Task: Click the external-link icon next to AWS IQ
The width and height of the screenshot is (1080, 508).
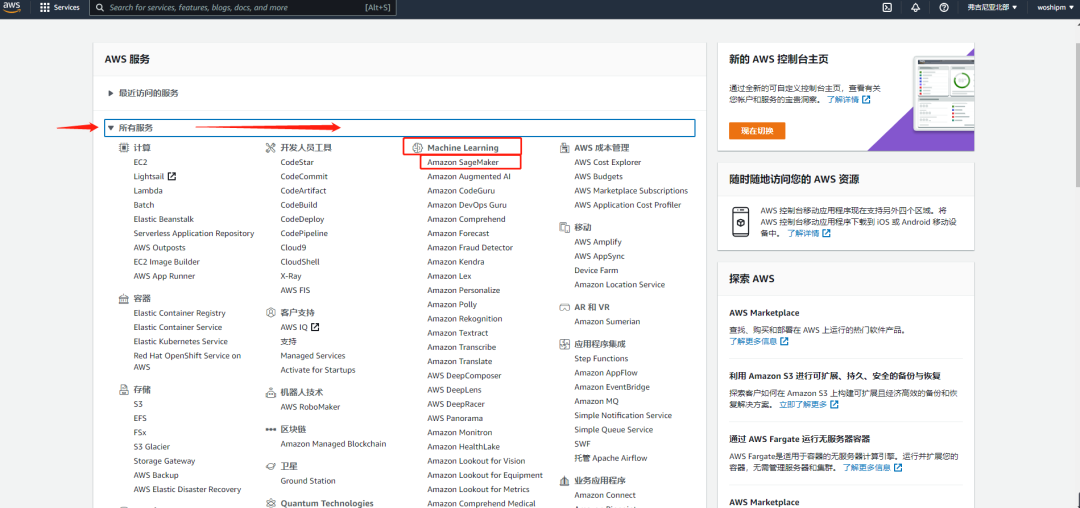Action: tap(315, 327)
